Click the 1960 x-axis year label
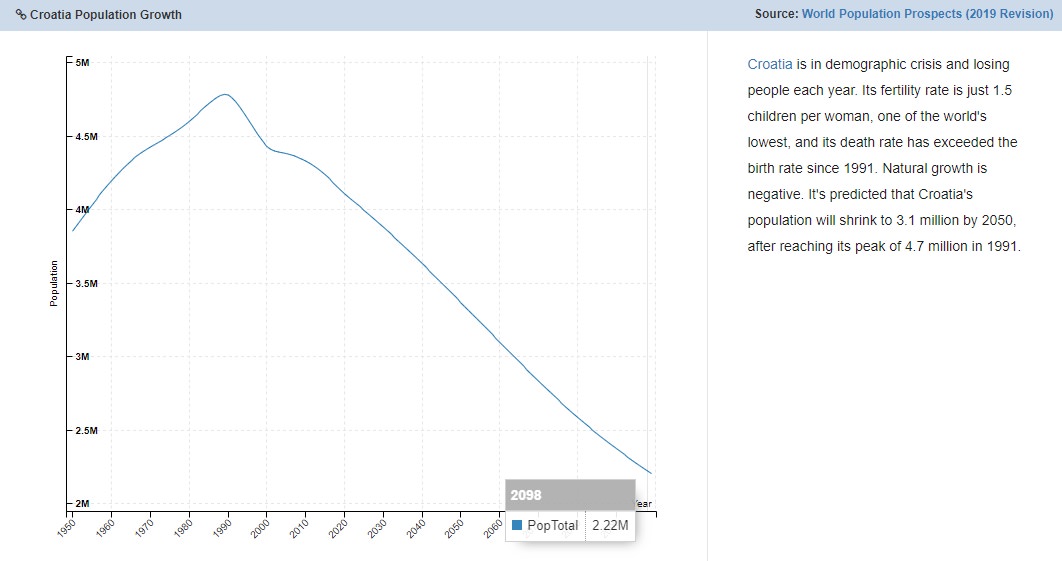 pos(105,528)
